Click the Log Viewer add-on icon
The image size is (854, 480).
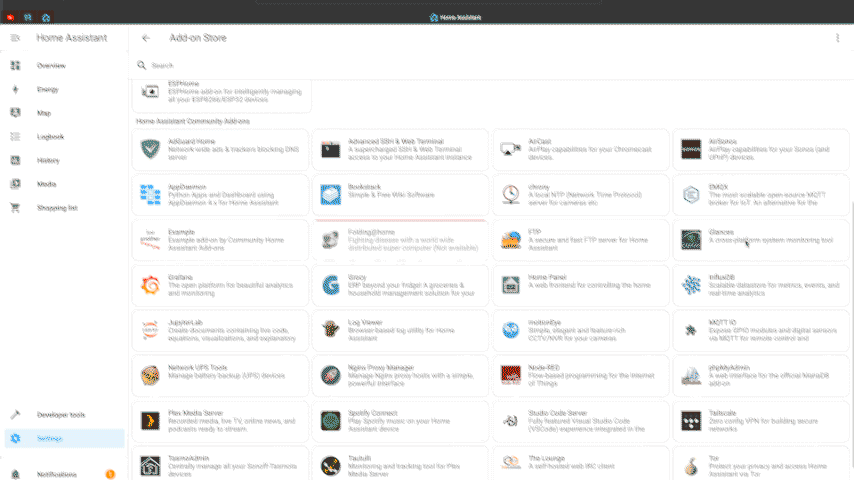[331, 330]
